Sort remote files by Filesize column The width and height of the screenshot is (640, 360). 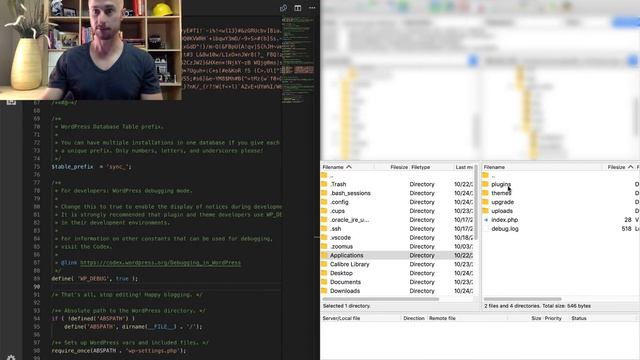(x=619, y=167)
